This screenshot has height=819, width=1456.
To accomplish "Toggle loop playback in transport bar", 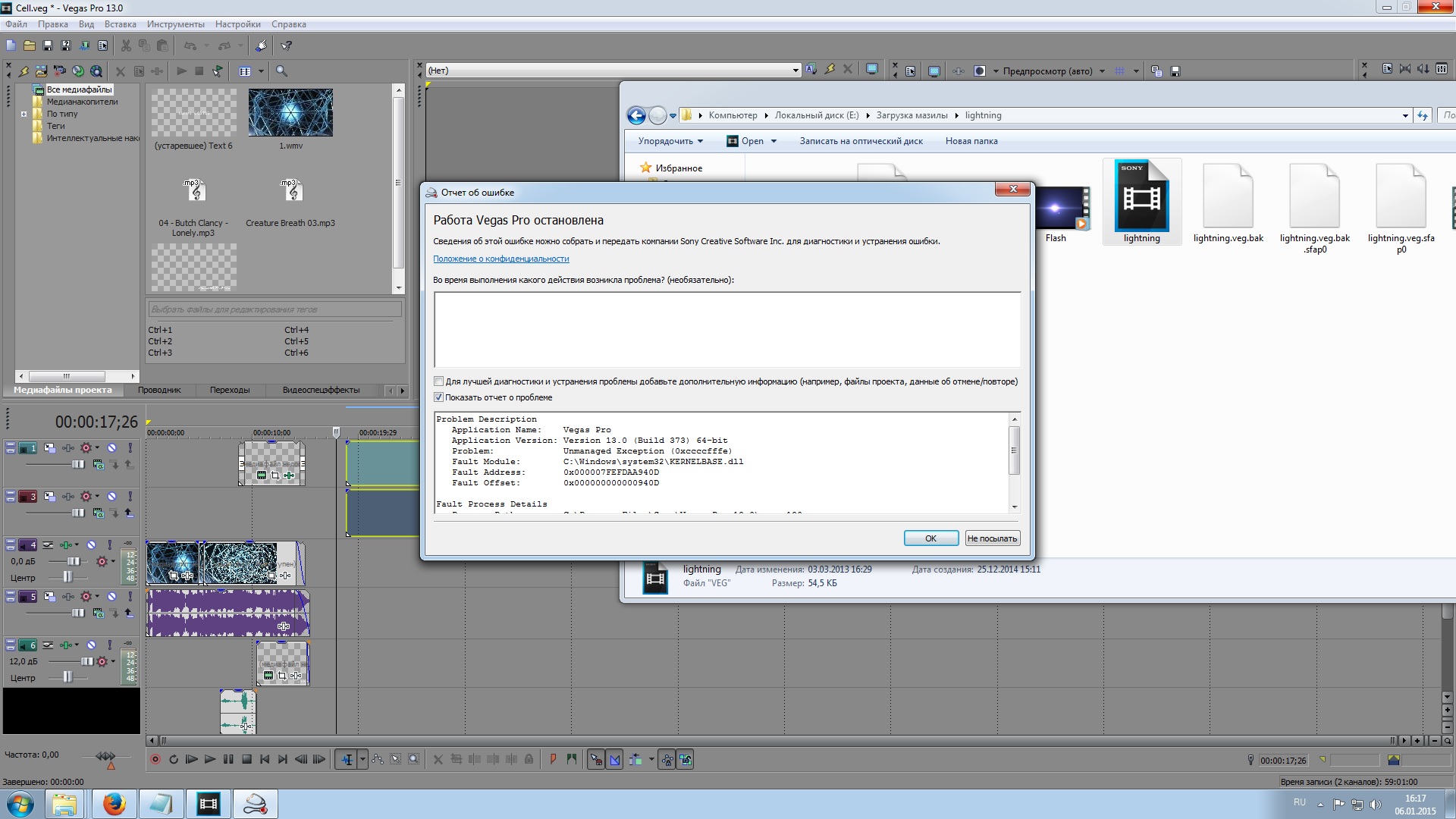I will point(174,760).
